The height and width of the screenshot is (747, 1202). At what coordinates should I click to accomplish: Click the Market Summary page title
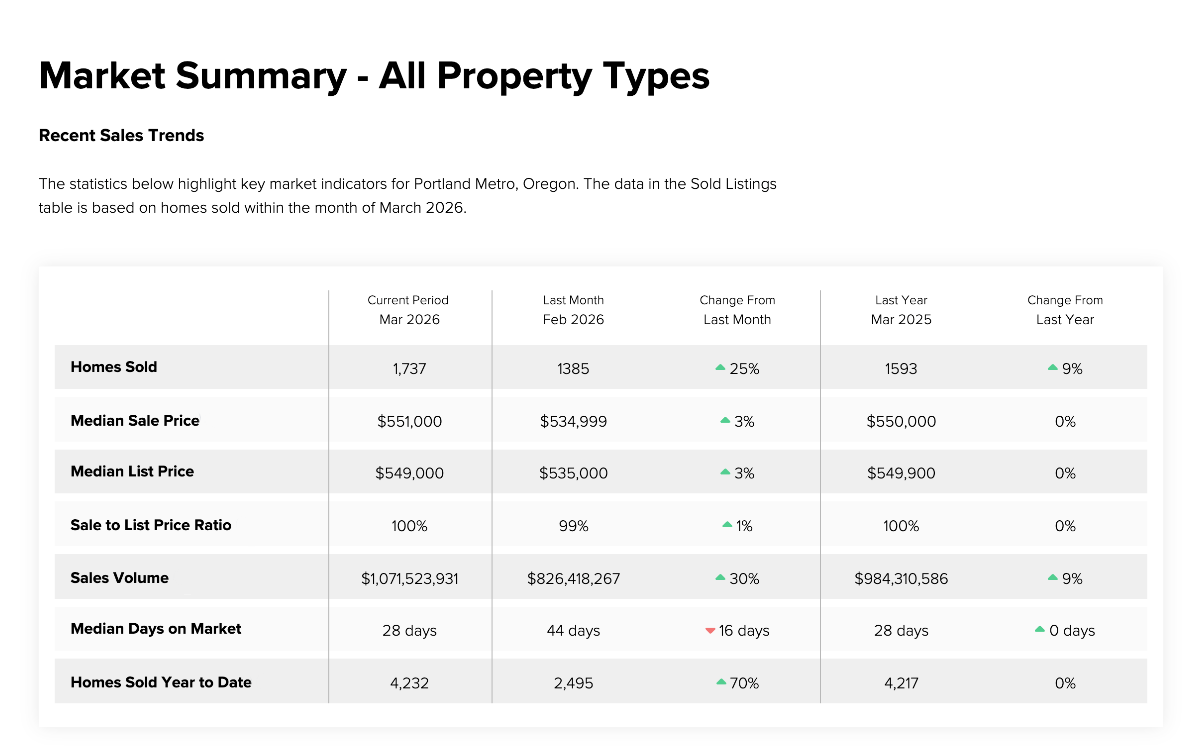click(374, 76)
